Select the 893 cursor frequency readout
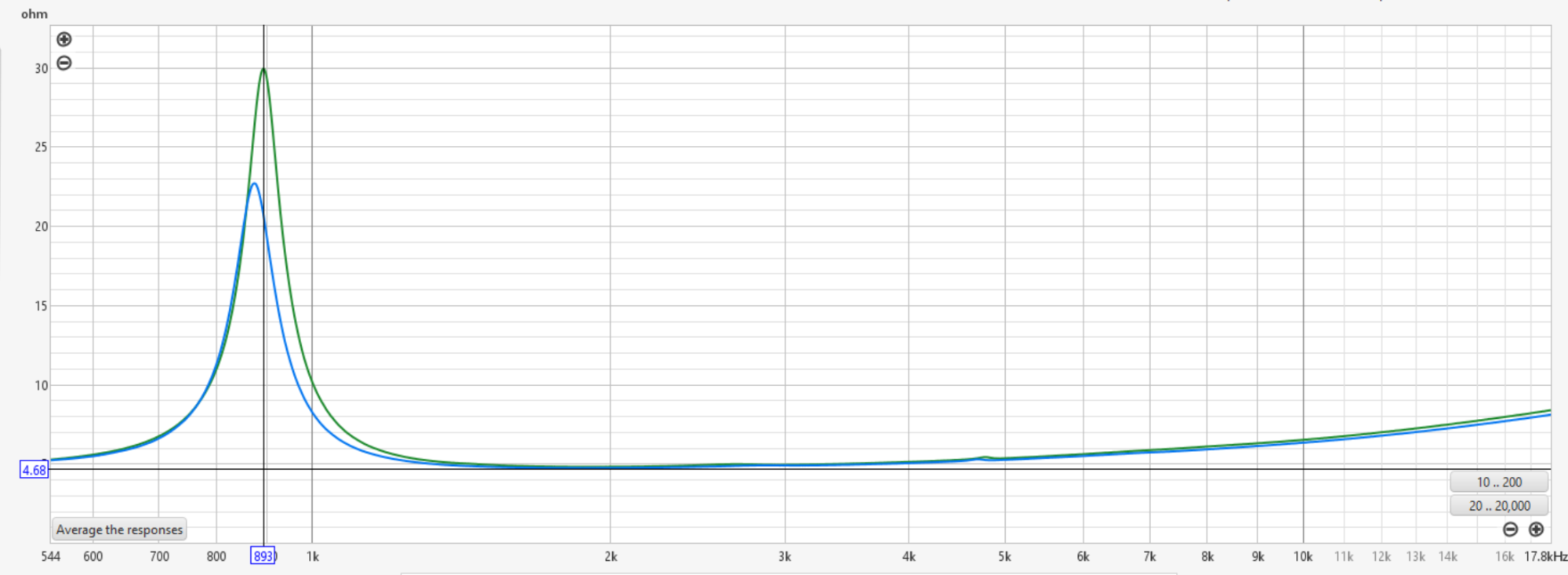This screenshot has height=575, width=1568. point(263,556)
